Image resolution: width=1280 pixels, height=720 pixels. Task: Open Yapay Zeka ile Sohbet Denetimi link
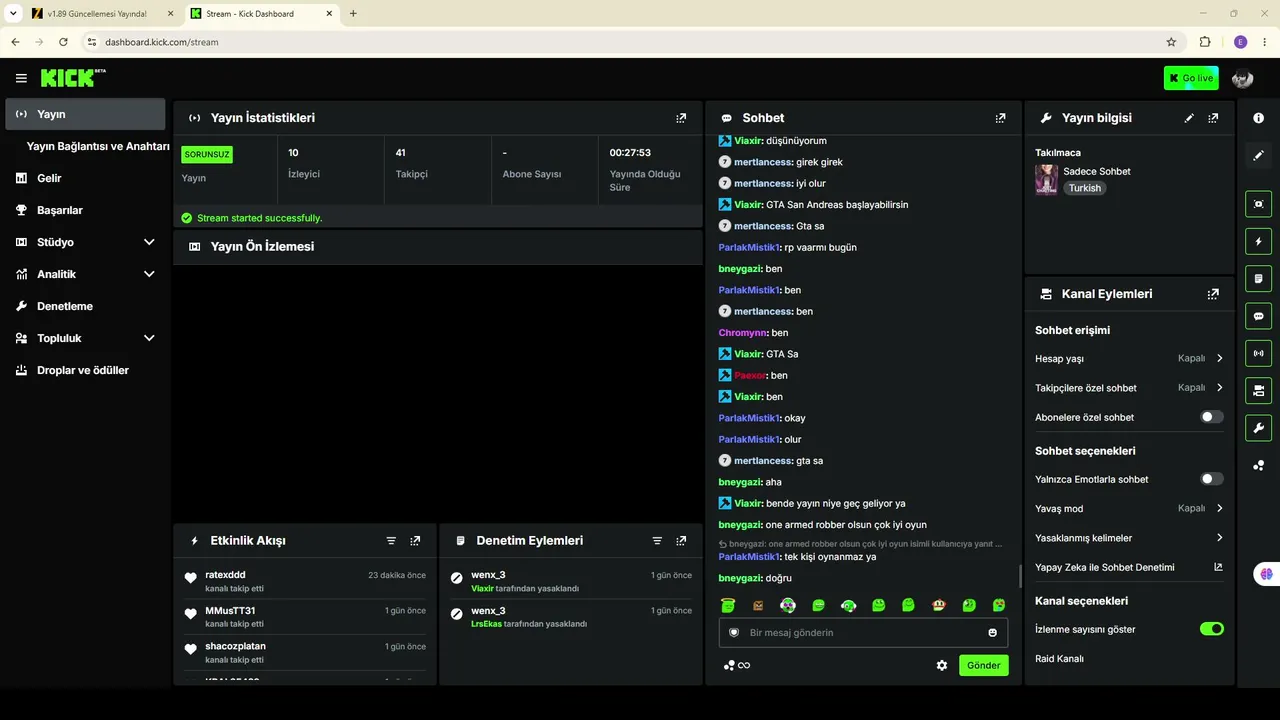tap(1129, 567)
